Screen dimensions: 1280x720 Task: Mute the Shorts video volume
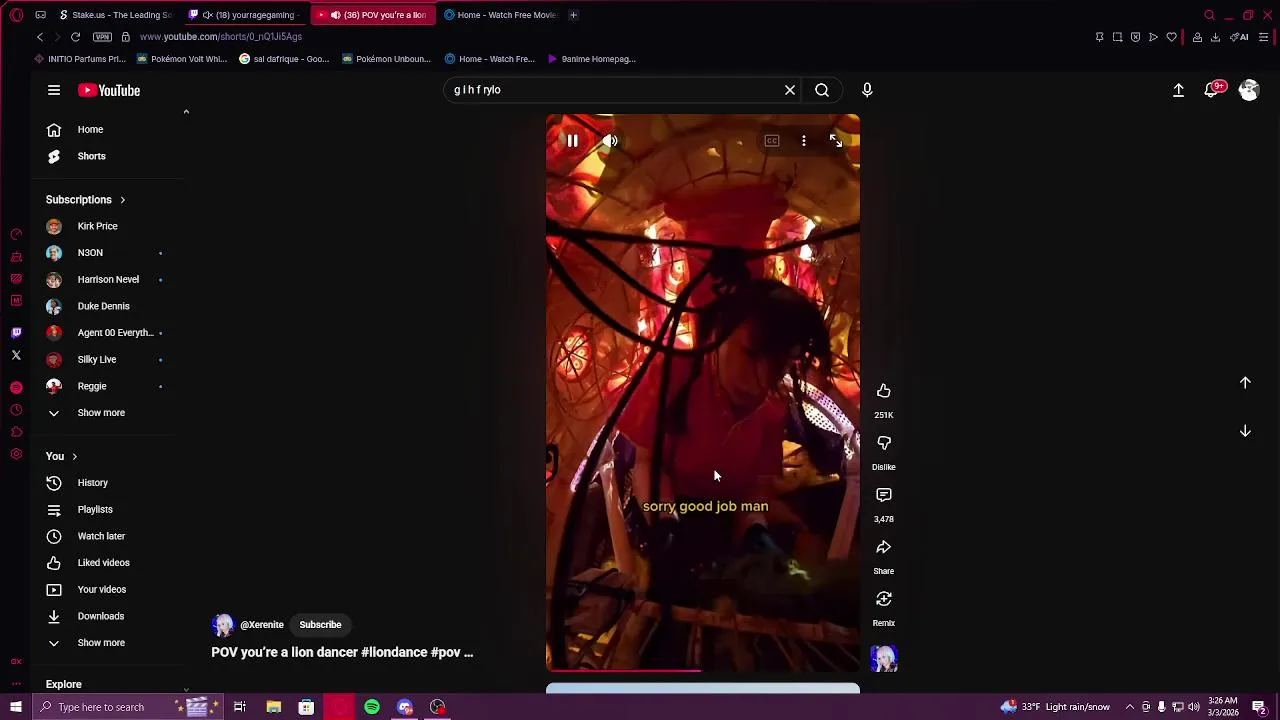(x=610, y=141)
